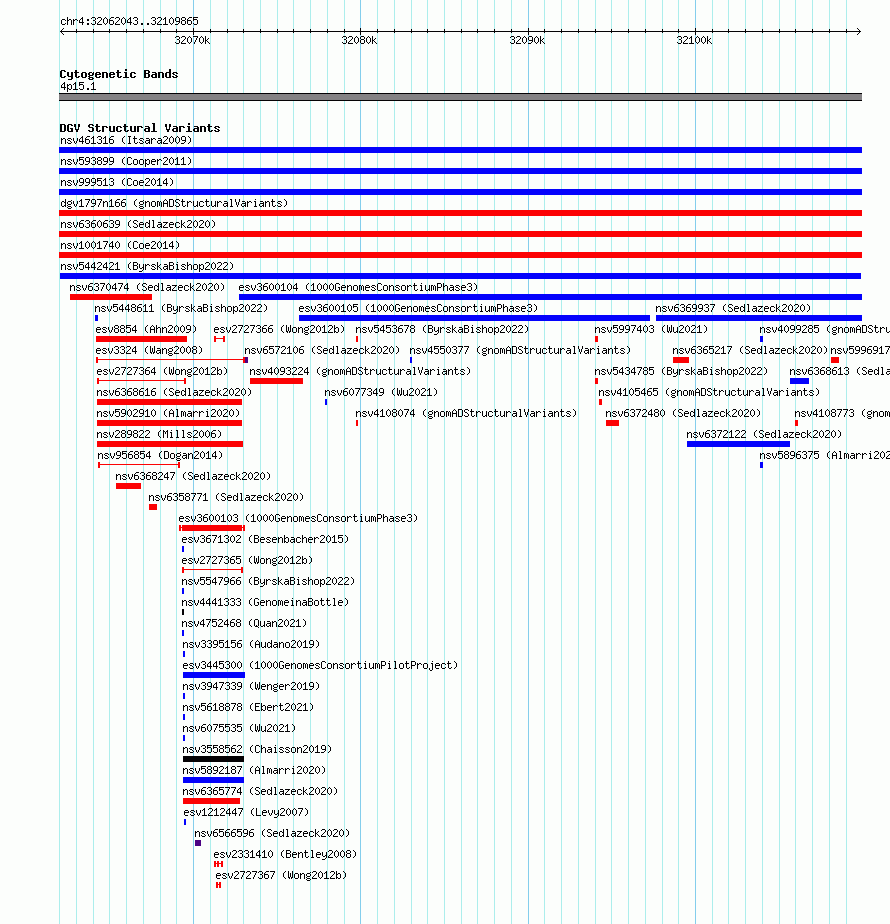
Task: Select esv3600103 (1000GenomesConsortiumPhase3) label
Action: [x=298, y=519]
